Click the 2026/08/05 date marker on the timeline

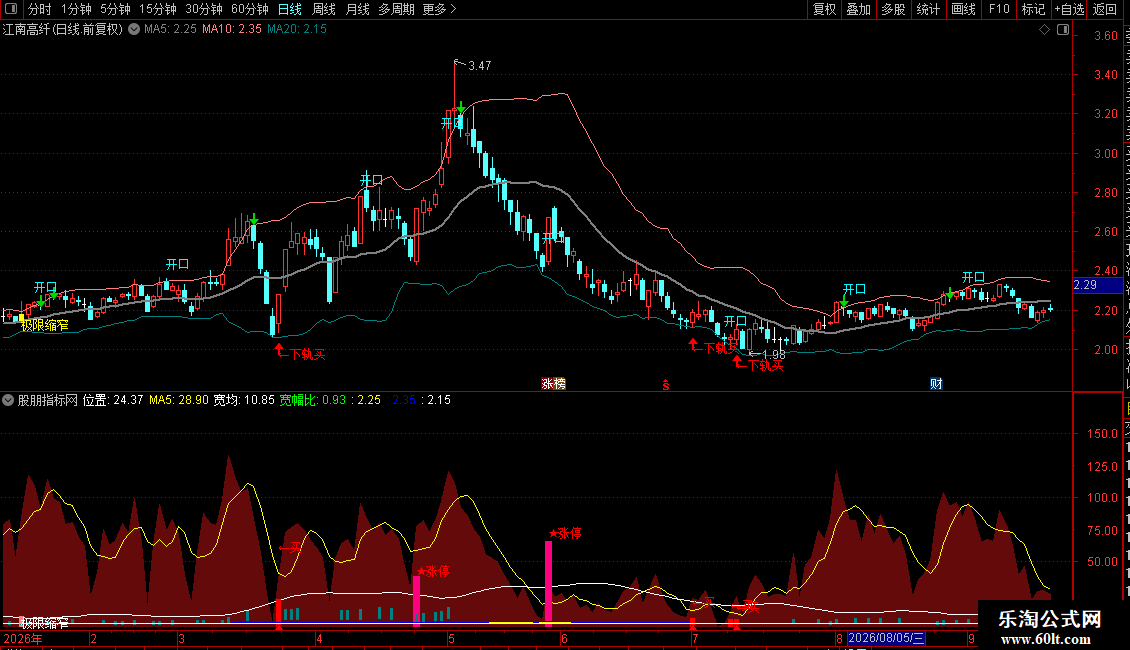coord(886,638)
